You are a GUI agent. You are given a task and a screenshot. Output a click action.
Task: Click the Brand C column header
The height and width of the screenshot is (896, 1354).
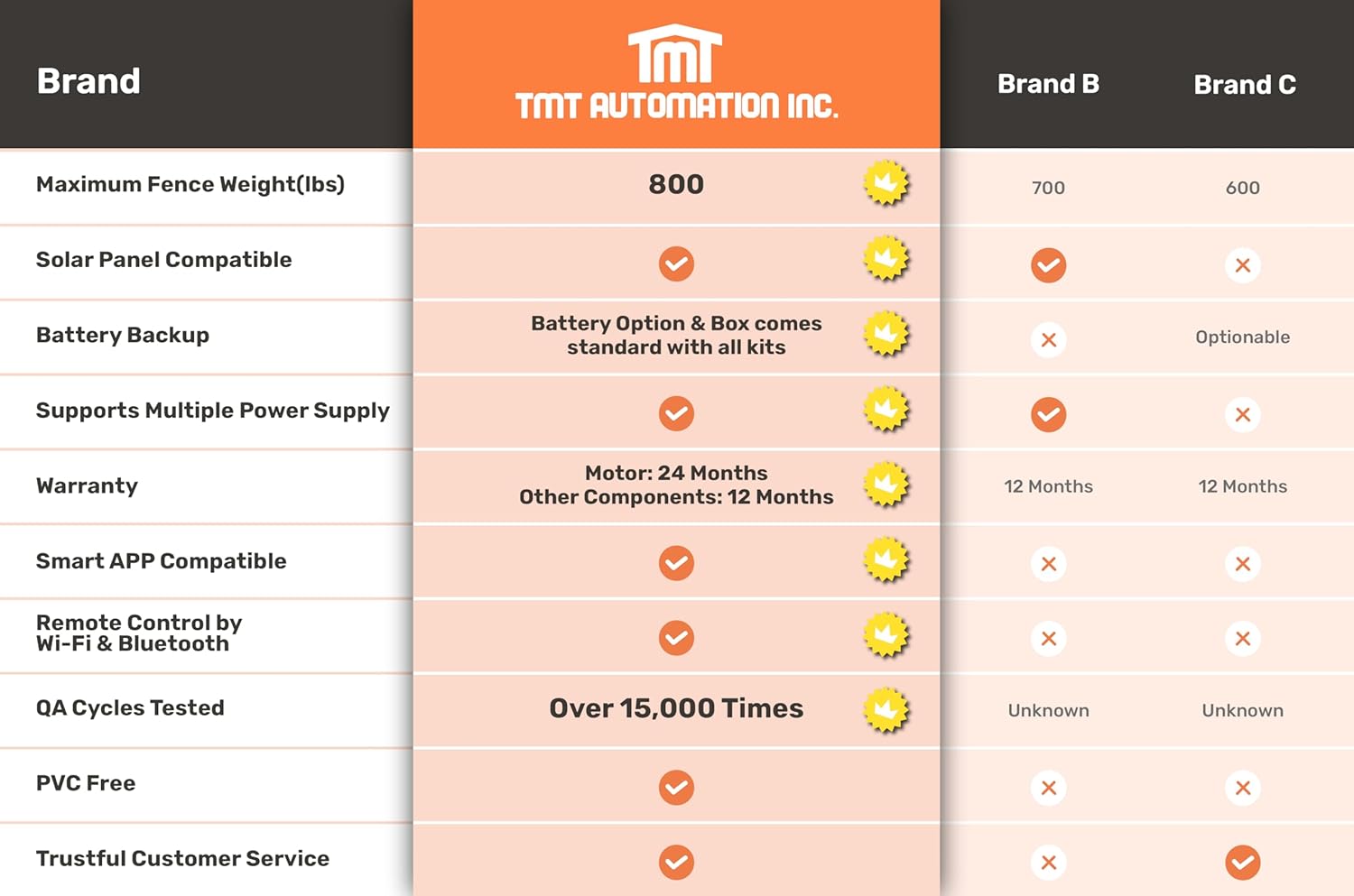tap(1244, 85)
